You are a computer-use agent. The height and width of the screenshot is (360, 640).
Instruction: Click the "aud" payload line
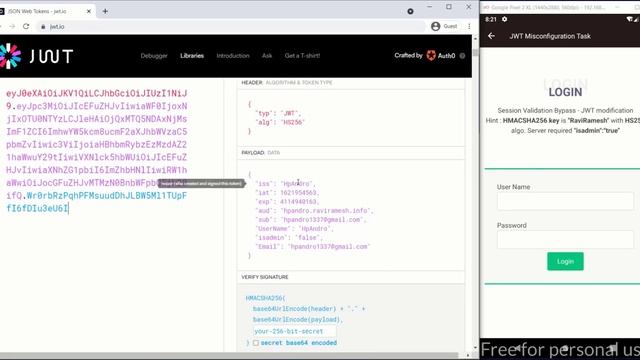[314, 211]
